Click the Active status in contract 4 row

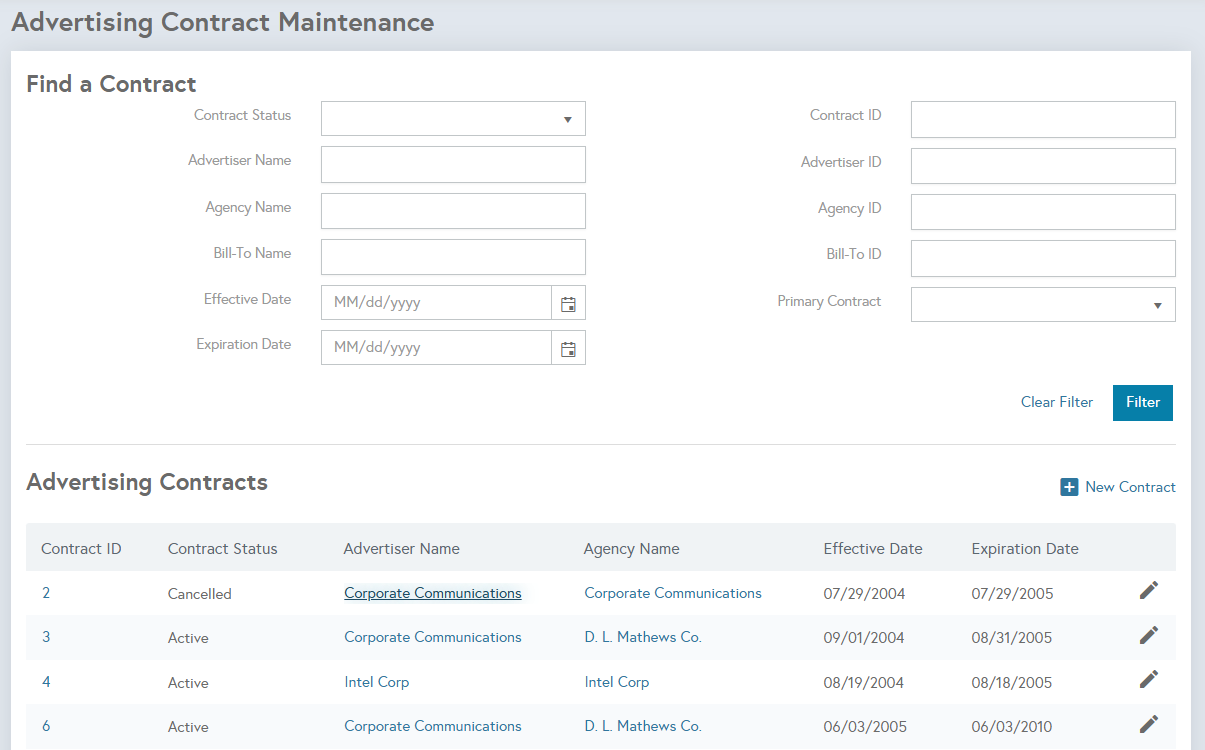tap(188, 683)
